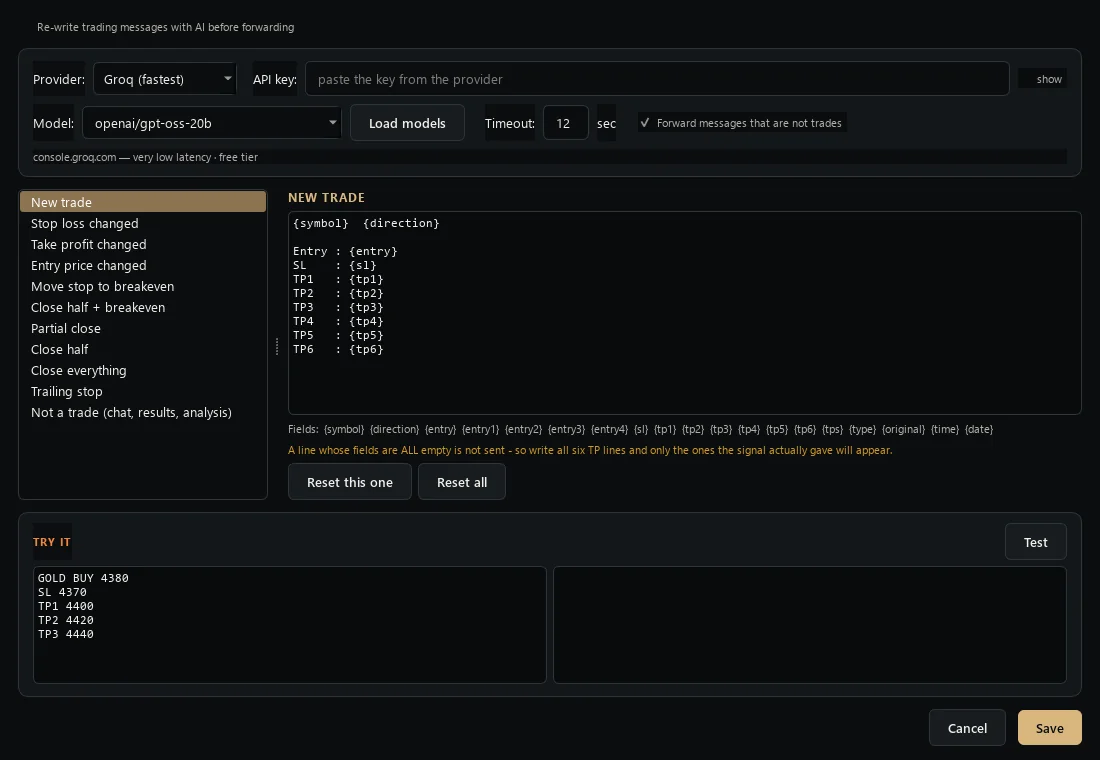The height and width of the screenshot is (760, 1100).
Task: Click inside the New Trade template editor
Action: click(684, 313)
